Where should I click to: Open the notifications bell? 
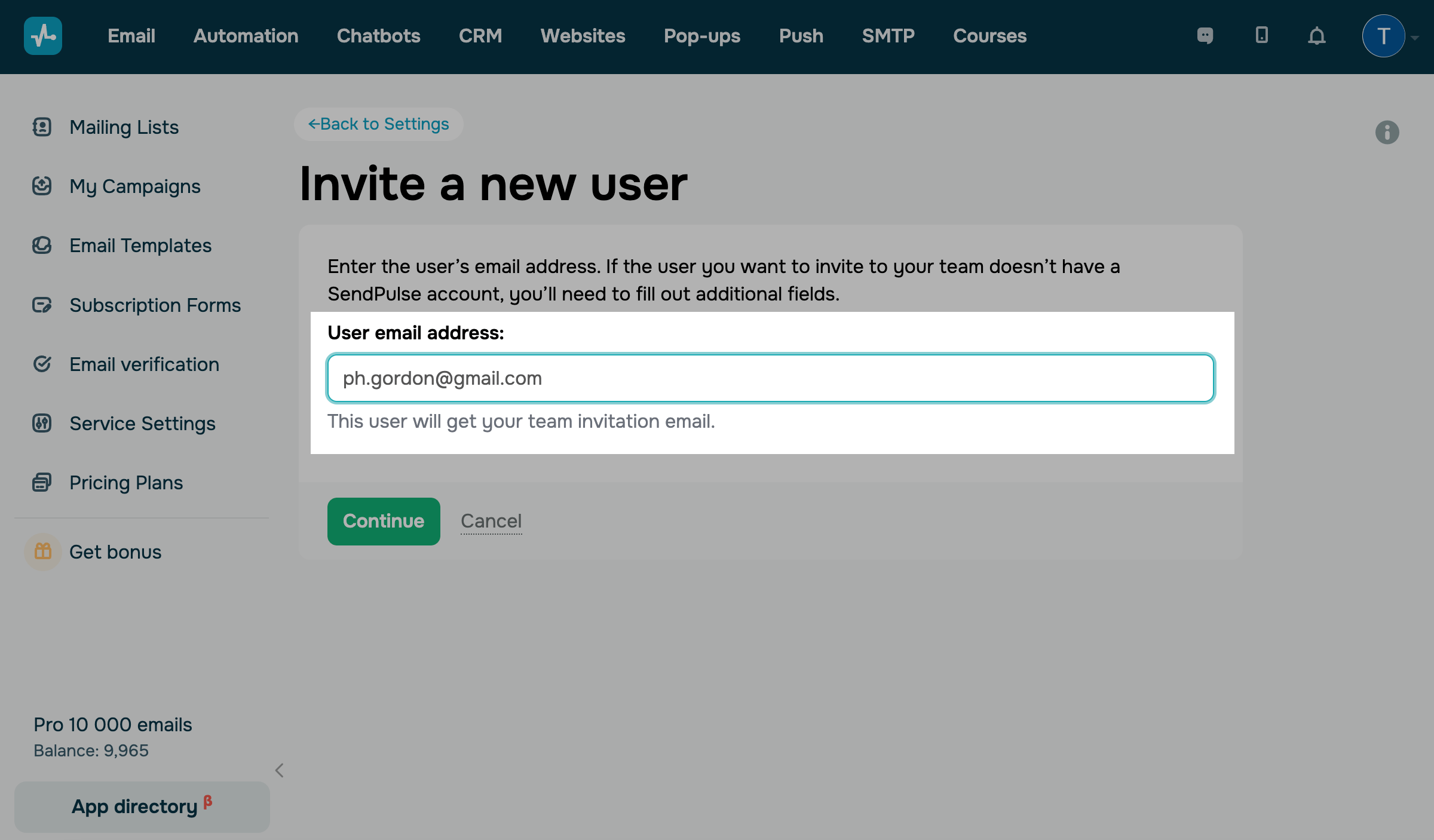(x=1316, y=36)
